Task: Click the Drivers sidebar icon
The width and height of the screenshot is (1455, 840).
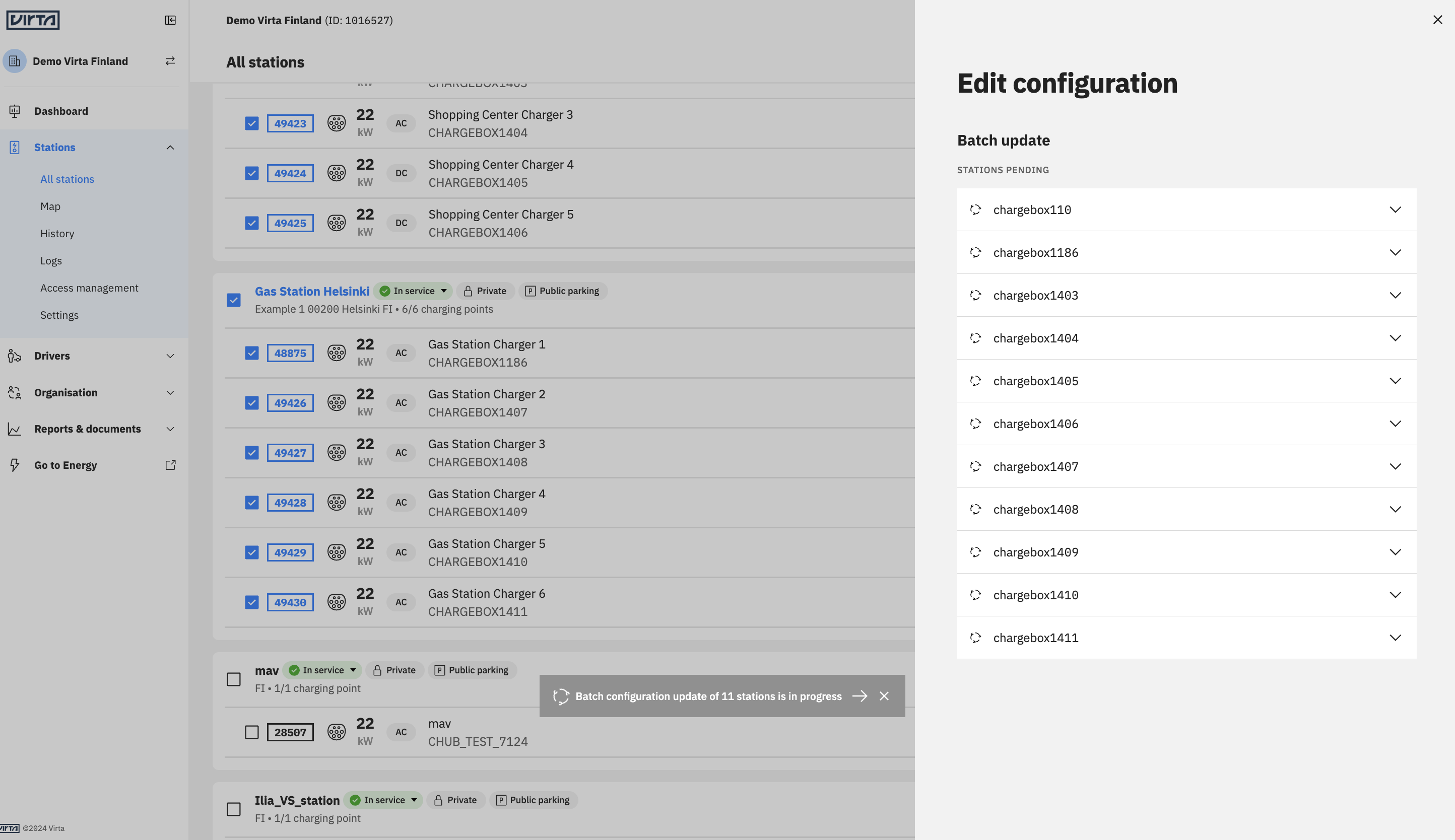Action: (x=15, y=356)
